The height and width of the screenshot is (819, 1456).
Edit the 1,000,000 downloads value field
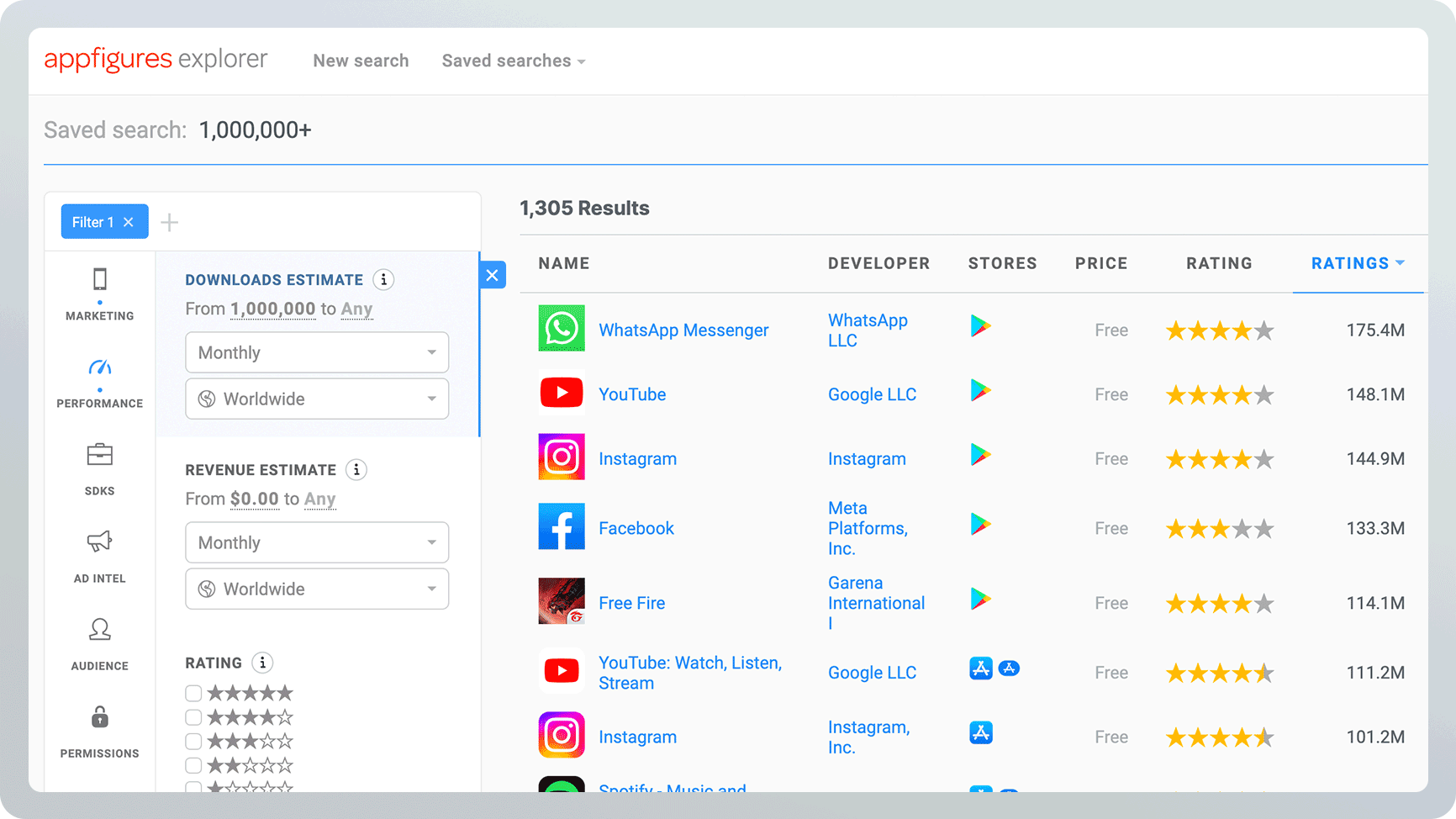(x=273, y=309)
